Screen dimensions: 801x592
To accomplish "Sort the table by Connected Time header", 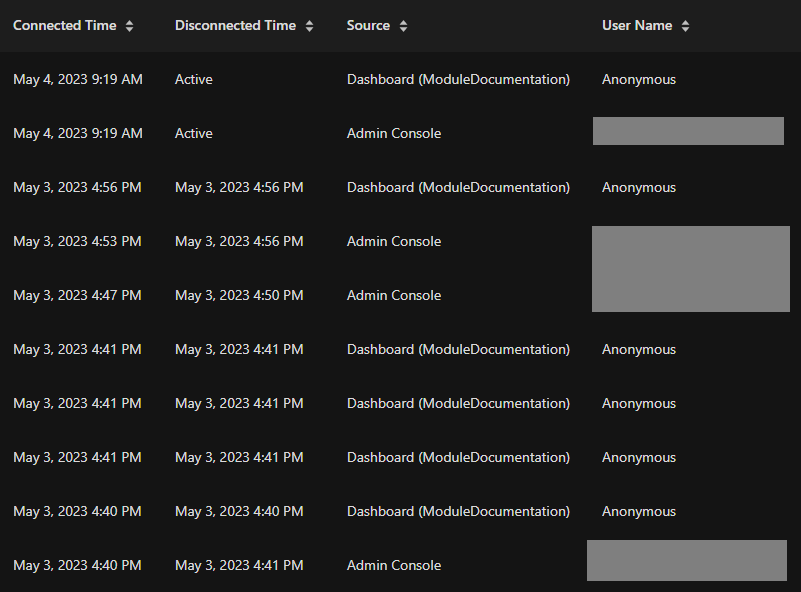I will [64, 25].
